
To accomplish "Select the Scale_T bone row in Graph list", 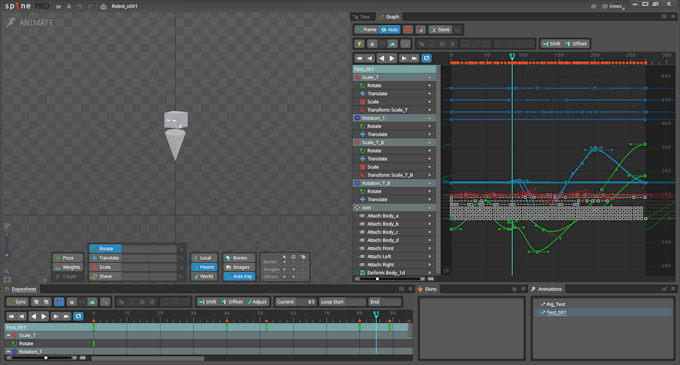I will tap(394, 77).
